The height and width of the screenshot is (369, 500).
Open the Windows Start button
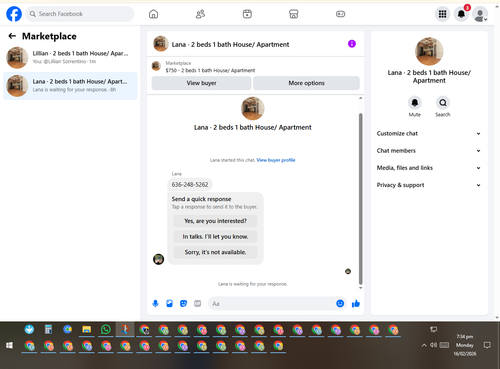(9, 345)
